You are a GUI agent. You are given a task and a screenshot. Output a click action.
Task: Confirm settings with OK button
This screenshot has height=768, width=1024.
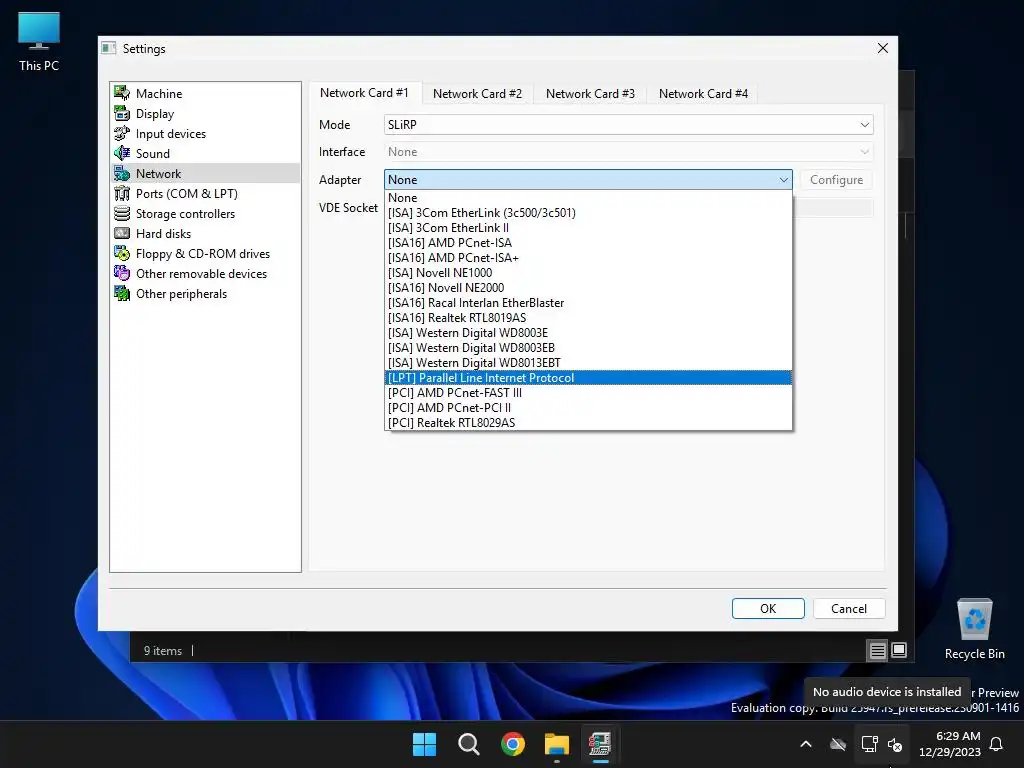point(768,609)
